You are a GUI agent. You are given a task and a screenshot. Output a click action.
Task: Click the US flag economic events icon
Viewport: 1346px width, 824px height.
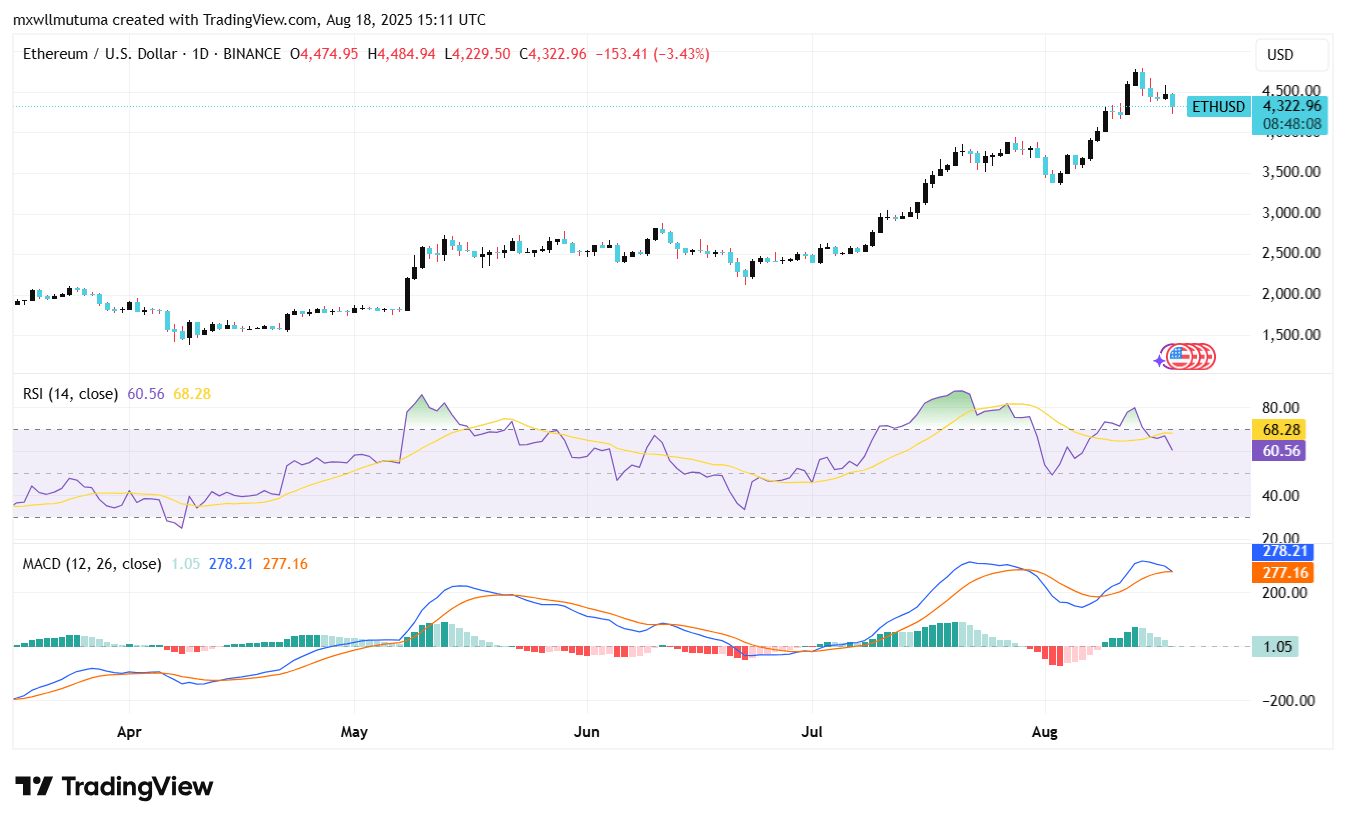pyautogui.click(x=1180, y=356)
